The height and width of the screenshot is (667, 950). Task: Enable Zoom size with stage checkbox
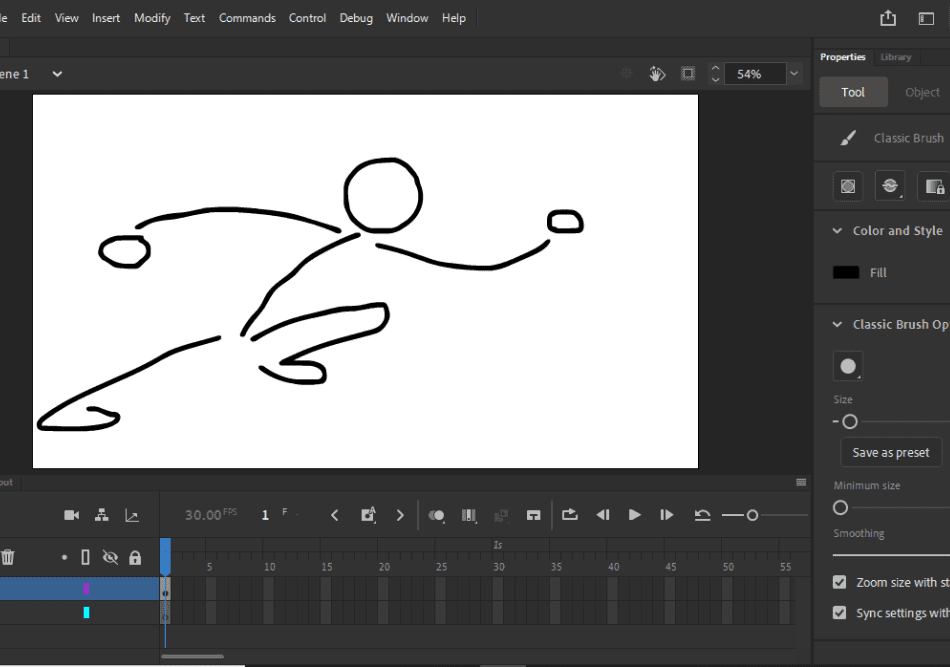click(840, 582)
